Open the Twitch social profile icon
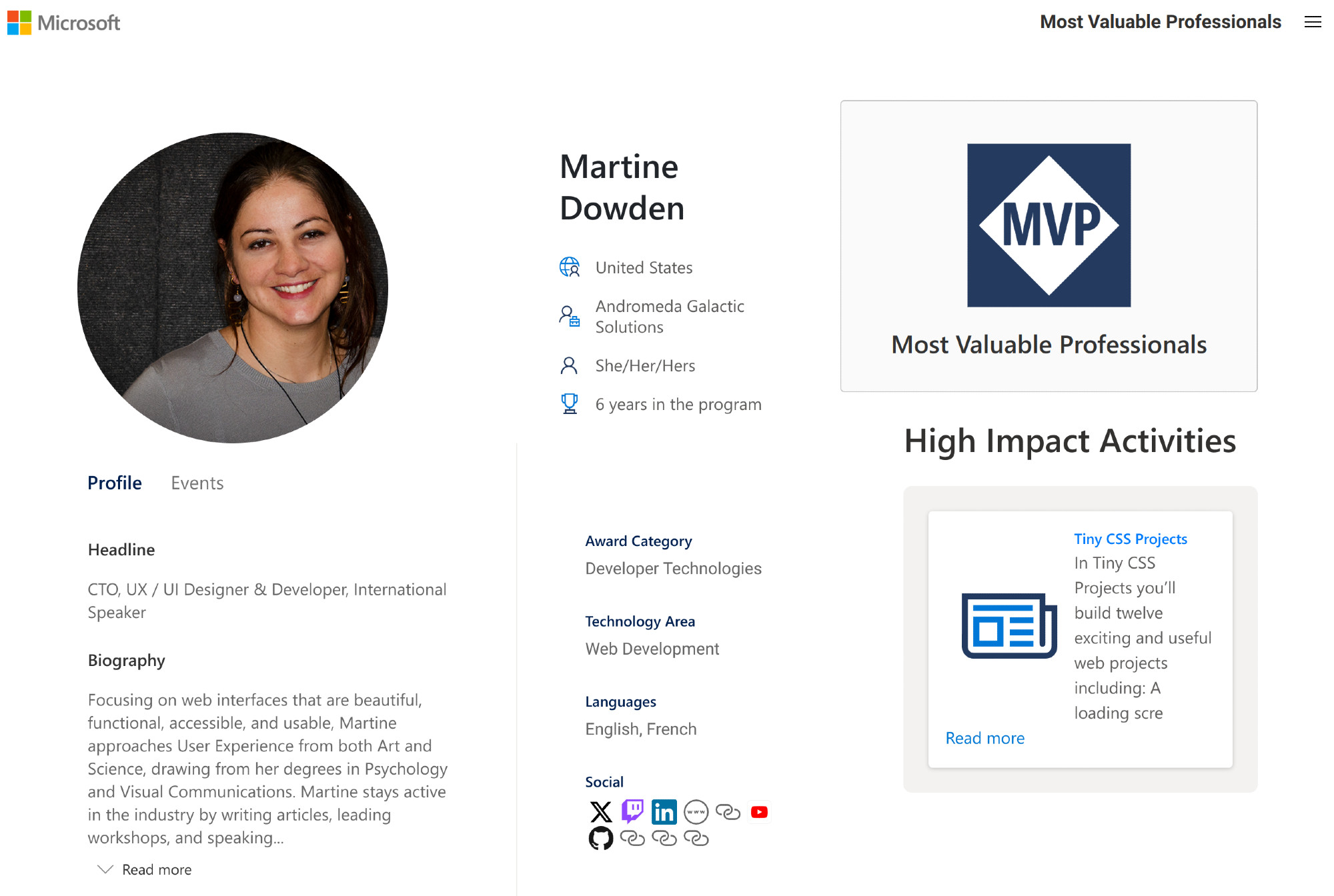Screen dimensions: 1334x896 tap(633, 811)
